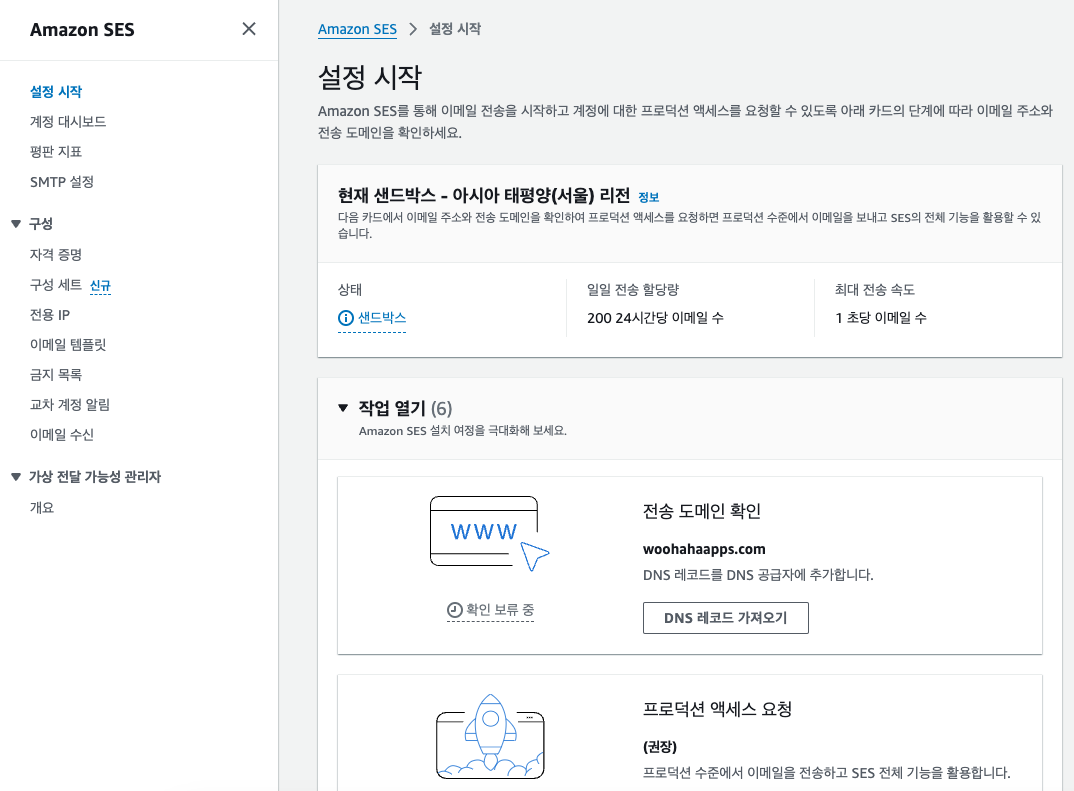Collapse the 작업 열기 (6) section
Viewport: 1074px width, 791px height.
[343, 408]
